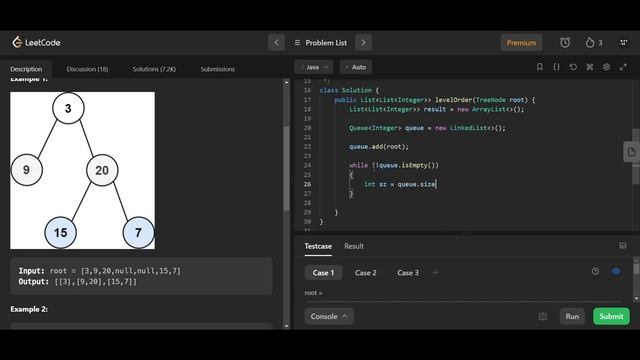Click the 'queue.add(root);' code line
Image resolution: width=640 pixels, height=360 pixels.
click(x=378, y=147)
